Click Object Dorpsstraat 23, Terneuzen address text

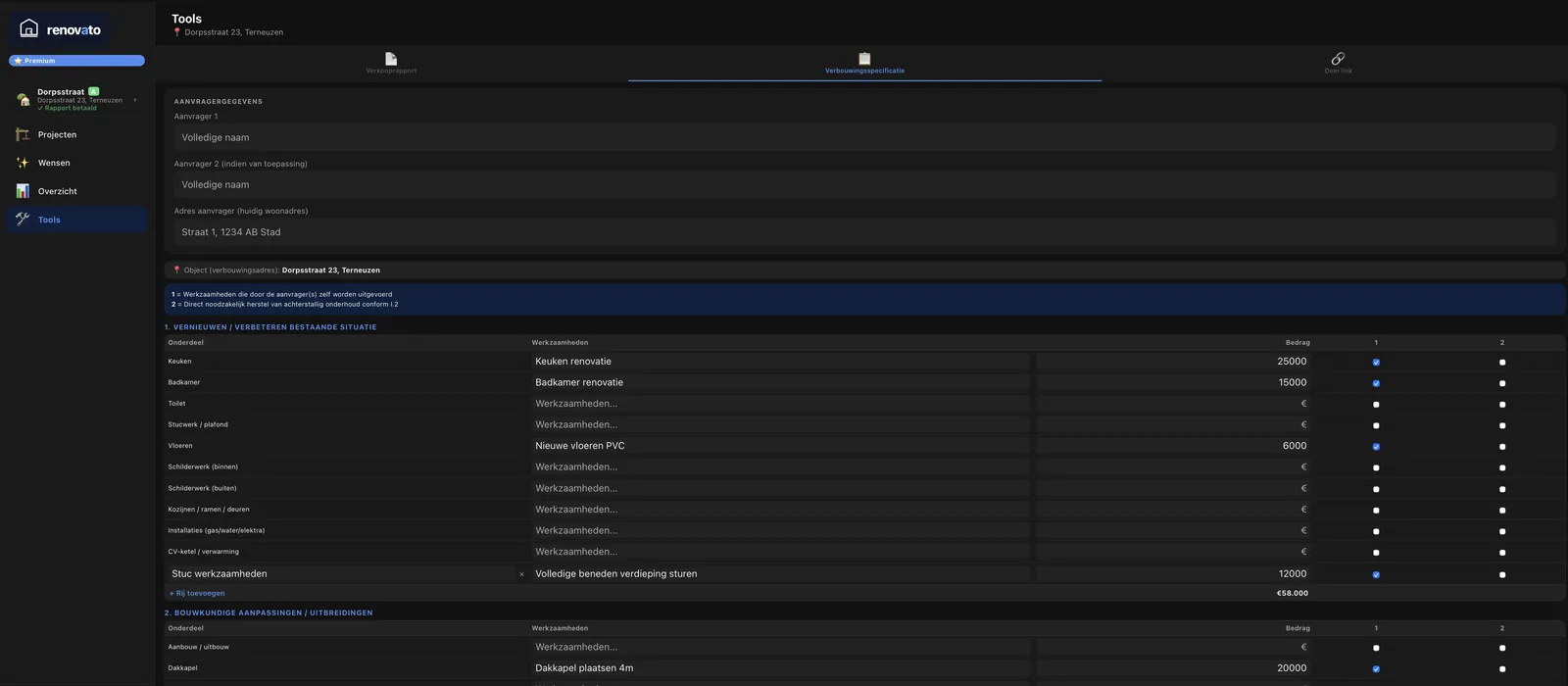(x=331, y=270)
